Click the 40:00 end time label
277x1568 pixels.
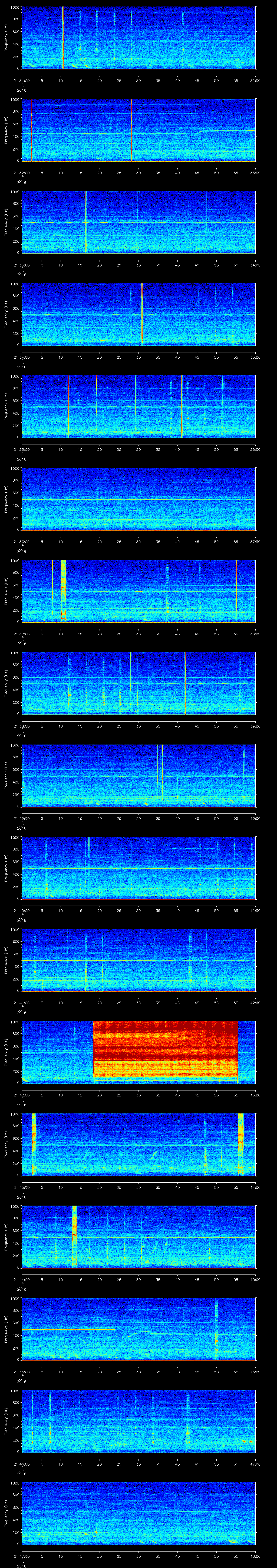[255, 818]
